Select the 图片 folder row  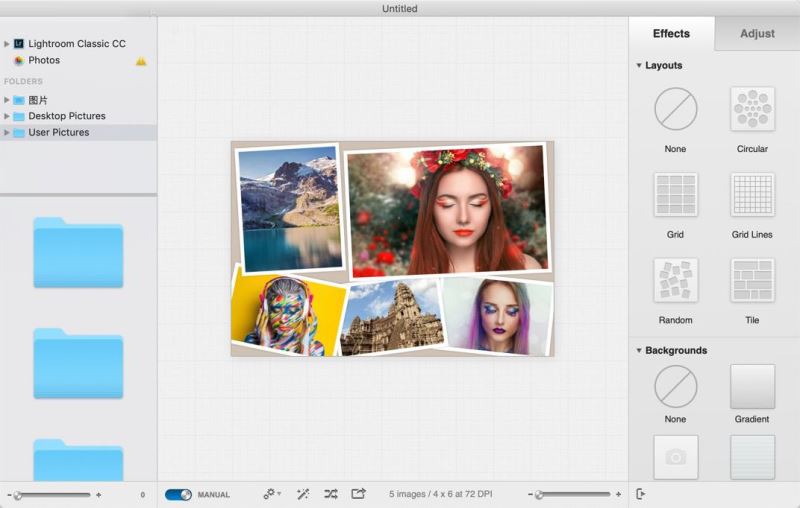click(x=78, y=100)
